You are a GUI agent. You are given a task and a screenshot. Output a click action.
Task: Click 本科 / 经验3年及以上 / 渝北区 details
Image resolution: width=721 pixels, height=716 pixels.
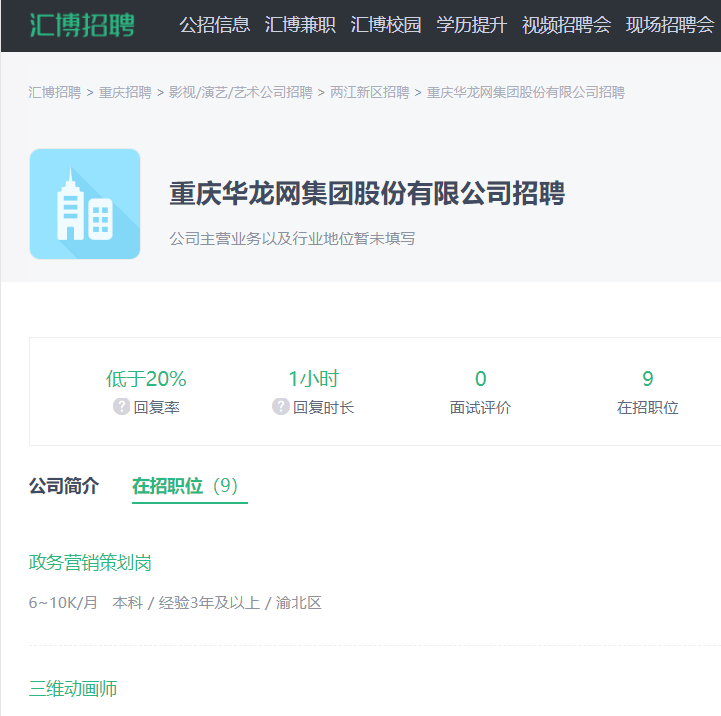[x=217, y=602]
